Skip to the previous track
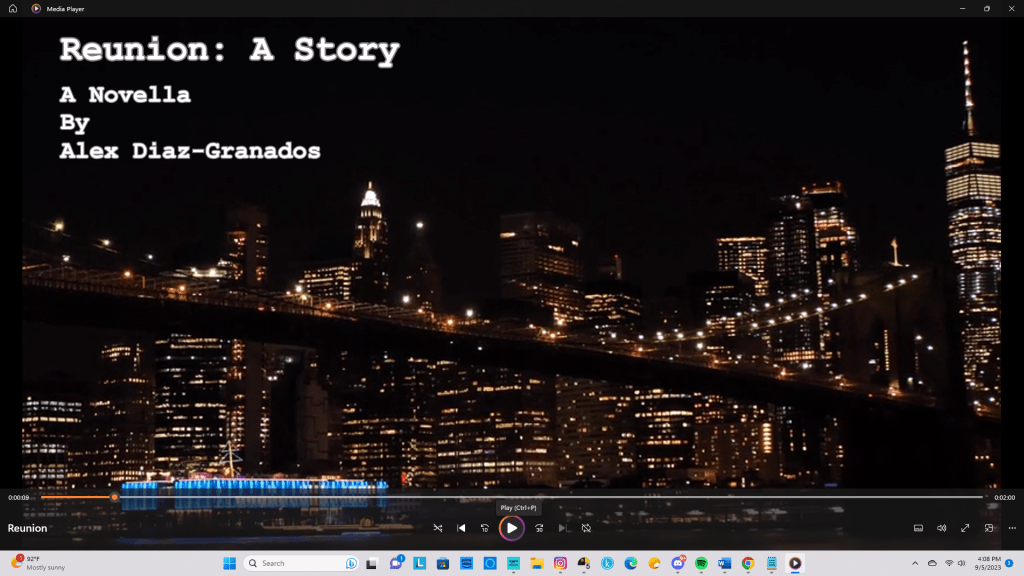This screenshot has width=1024, height=576. tap(461, 528)
